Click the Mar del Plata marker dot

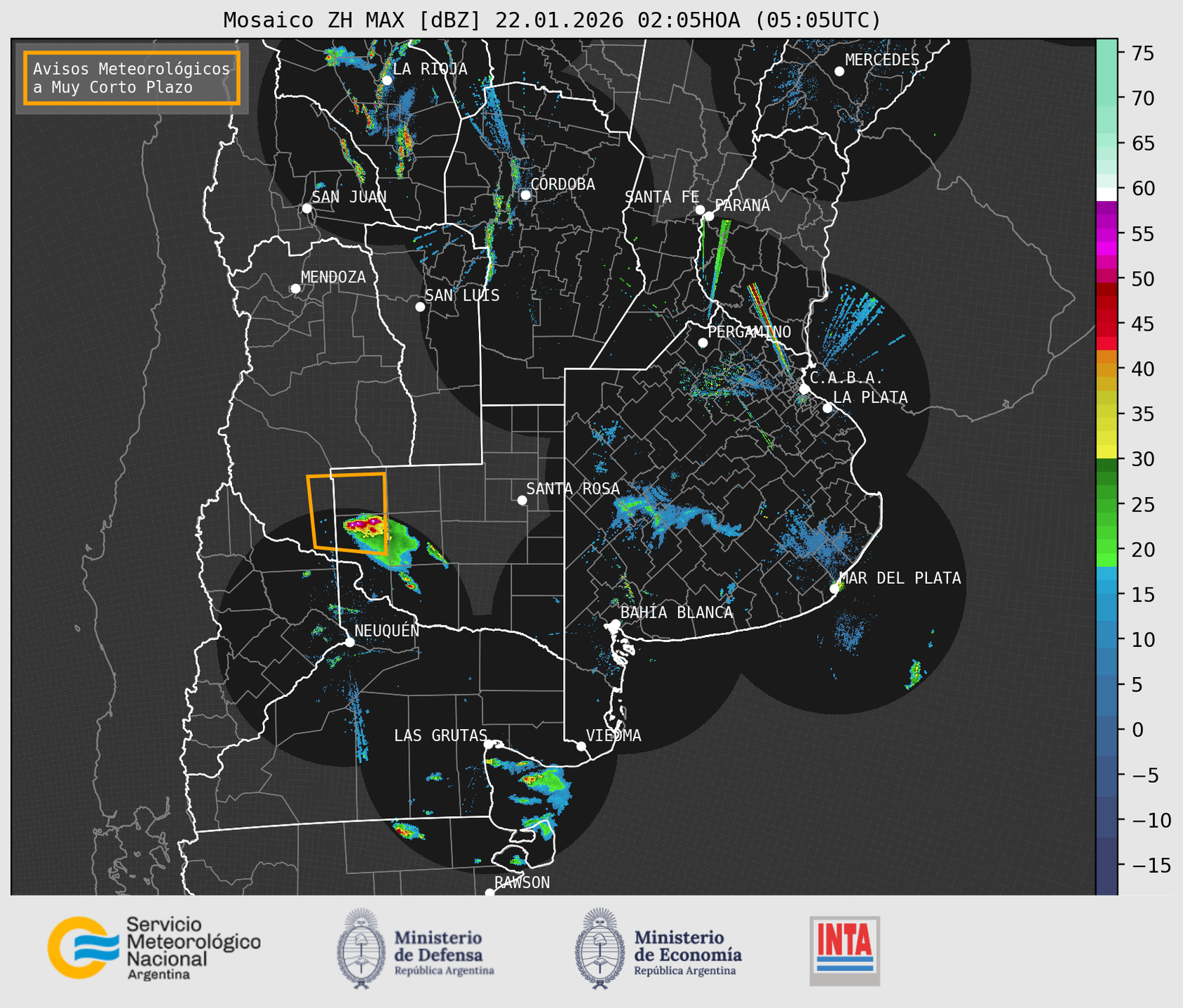coord(834,589)
